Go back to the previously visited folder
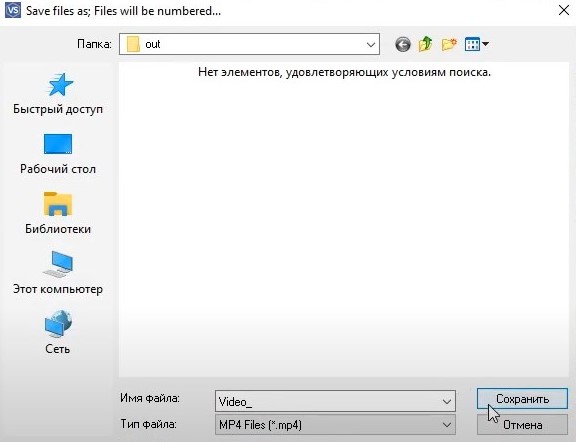576x442 pixels. click(403, 44)
